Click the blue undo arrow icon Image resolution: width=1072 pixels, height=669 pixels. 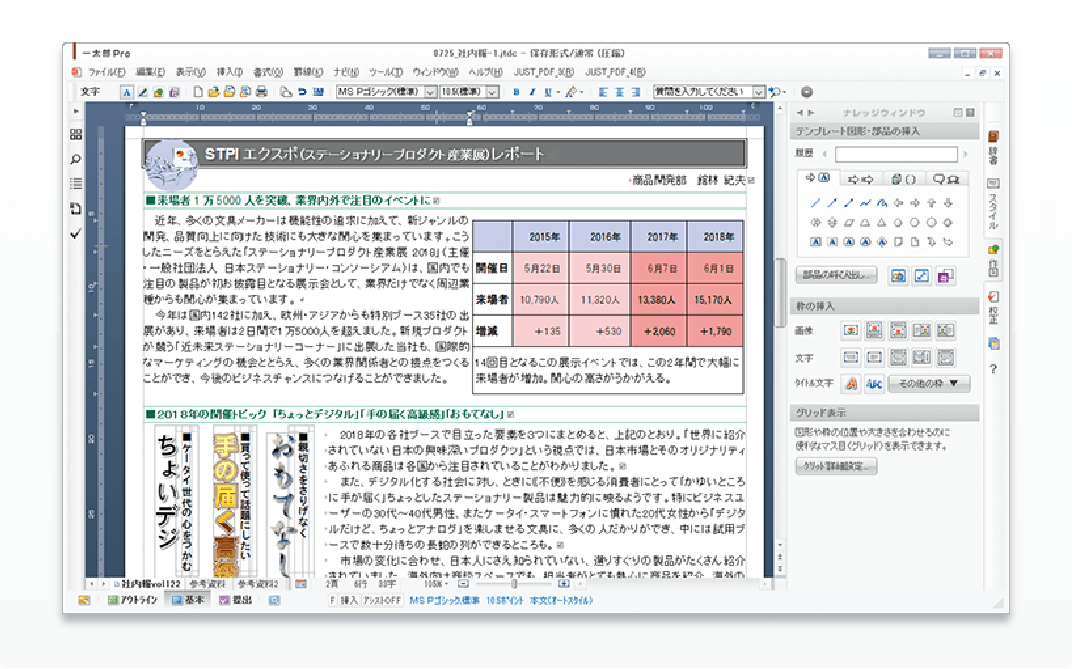302,92
